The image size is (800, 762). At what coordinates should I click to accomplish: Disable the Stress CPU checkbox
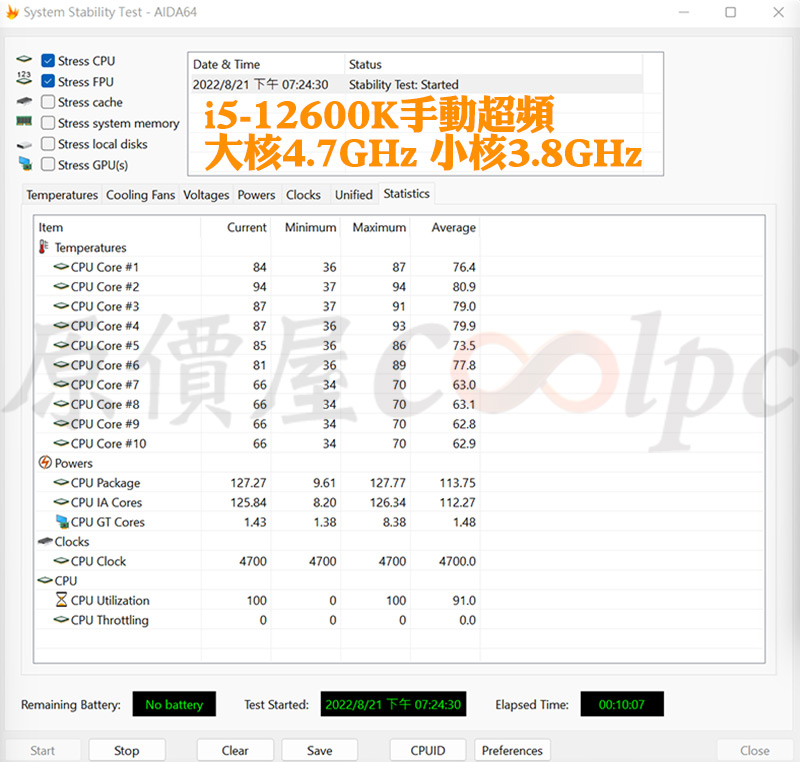click(48, 61)
